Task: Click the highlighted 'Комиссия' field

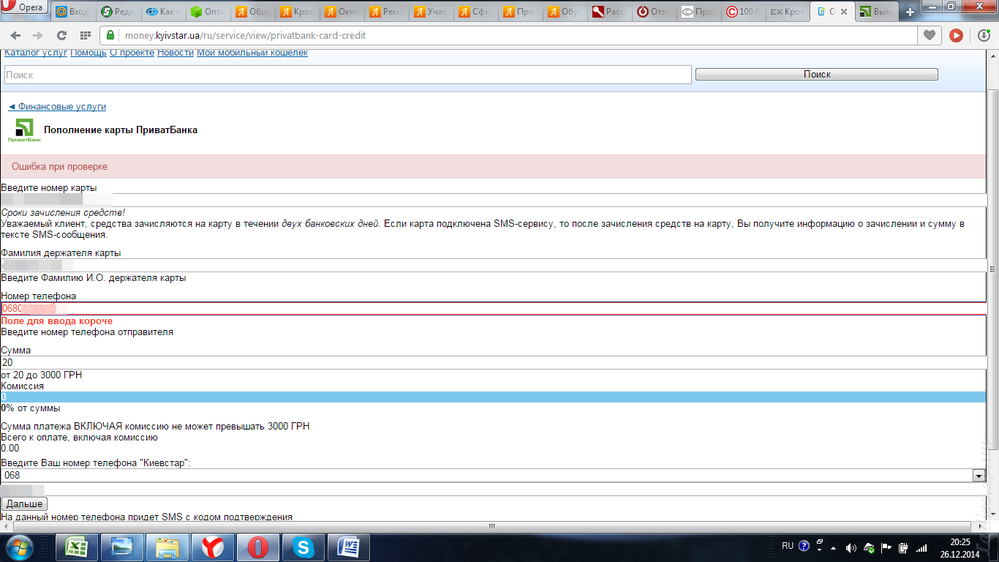Action: tap(494, 397)
